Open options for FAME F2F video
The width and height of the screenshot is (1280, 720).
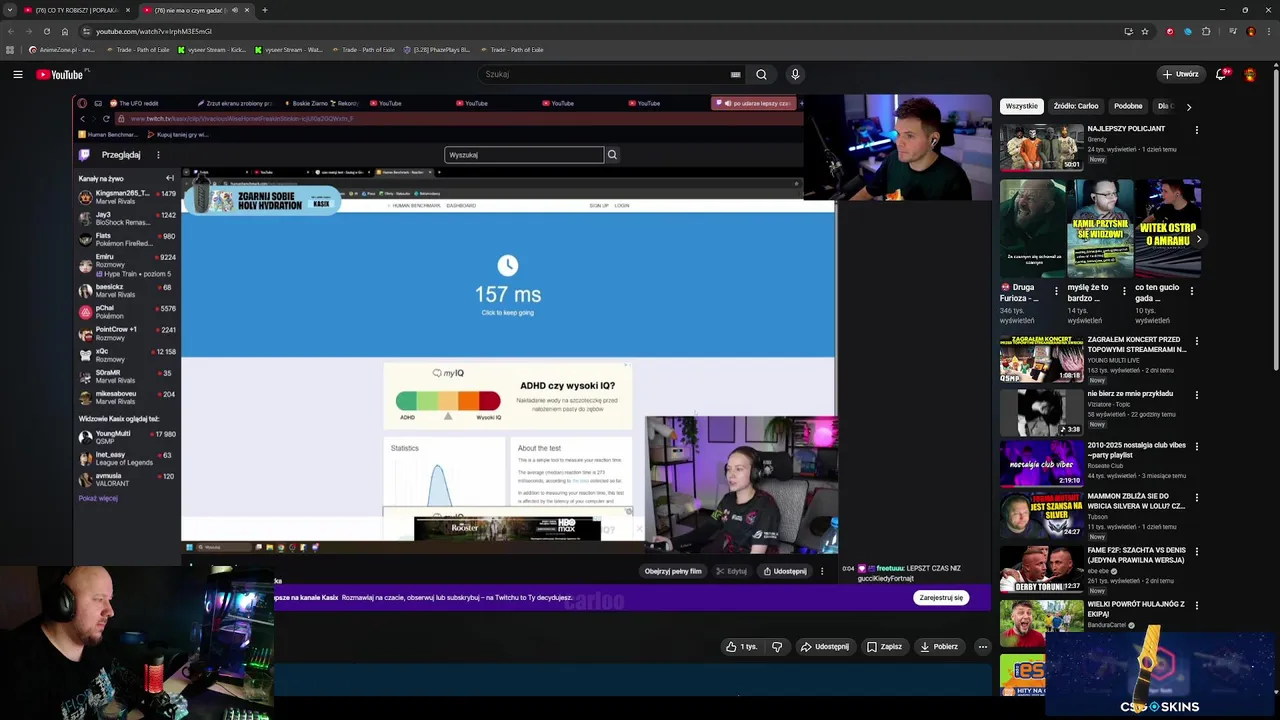point(1196,551)
